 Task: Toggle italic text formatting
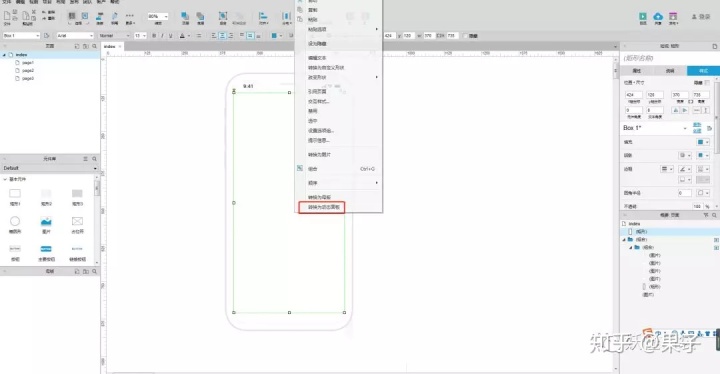(162, 35)
